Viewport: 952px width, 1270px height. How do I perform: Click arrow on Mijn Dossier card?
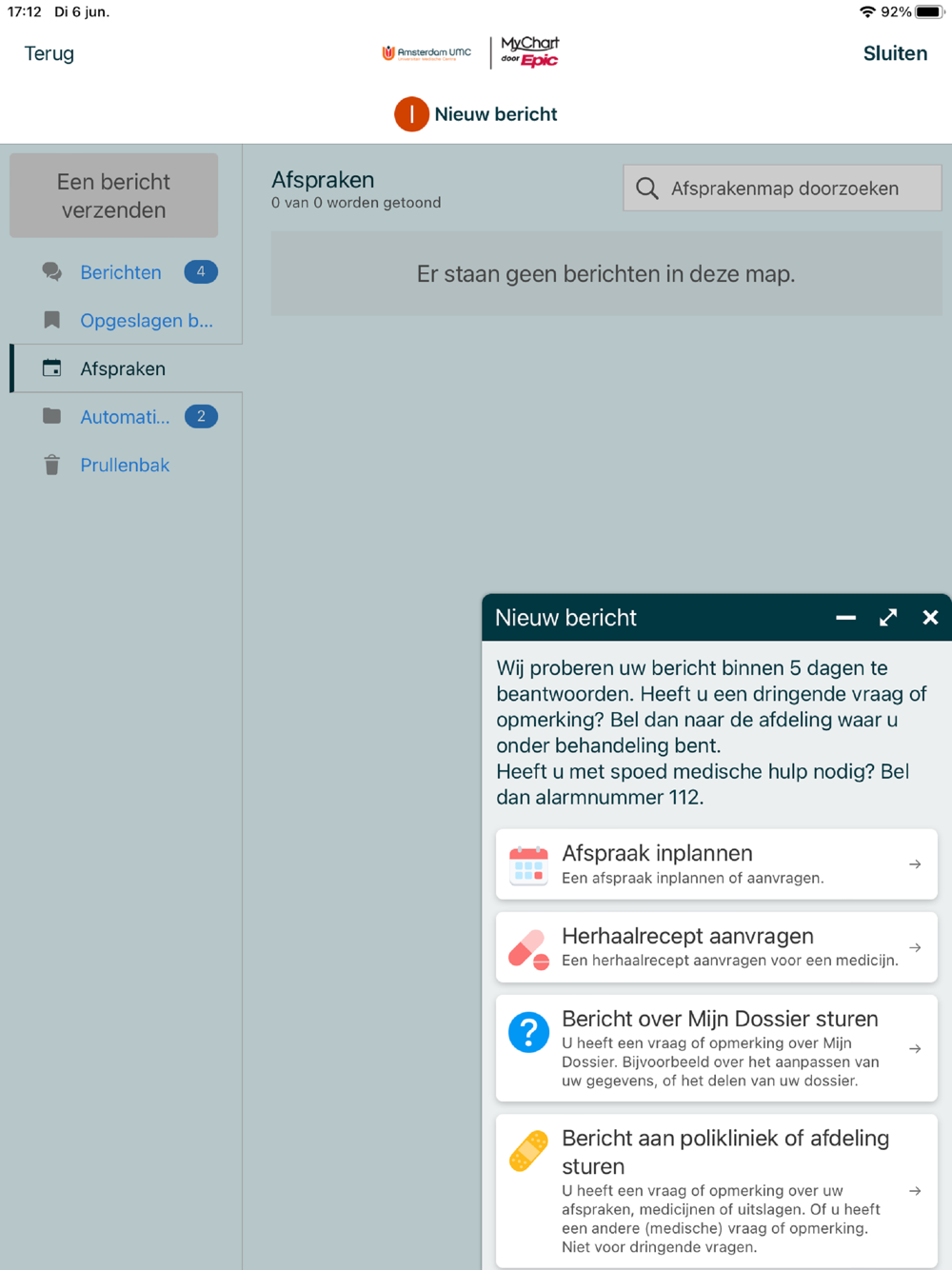[915, 1048]
